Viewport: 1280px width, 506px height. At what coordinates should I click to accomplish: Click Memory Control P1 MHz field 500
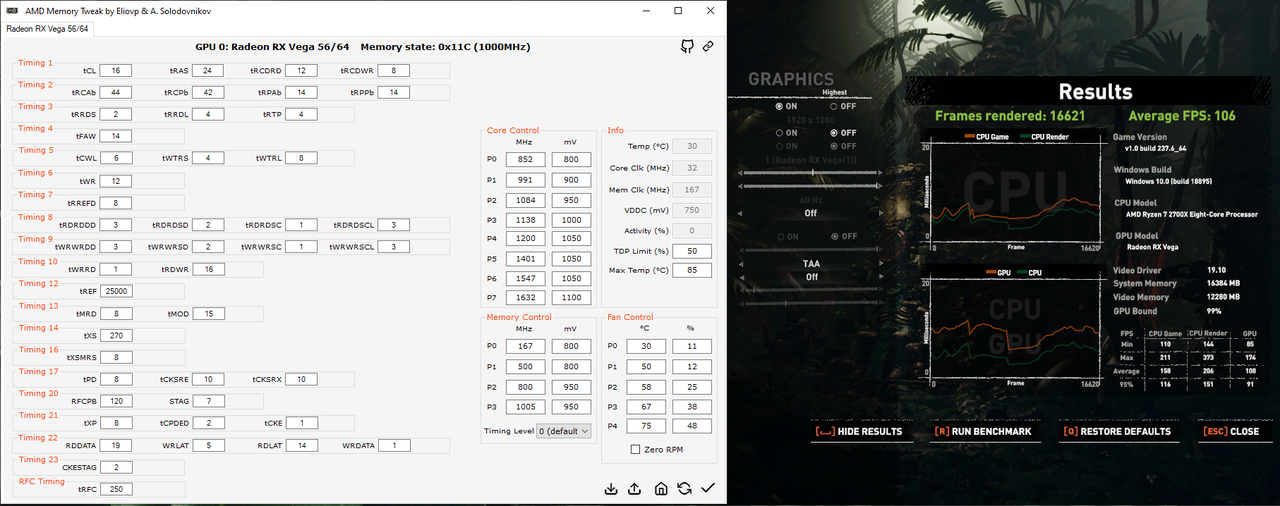524,366
